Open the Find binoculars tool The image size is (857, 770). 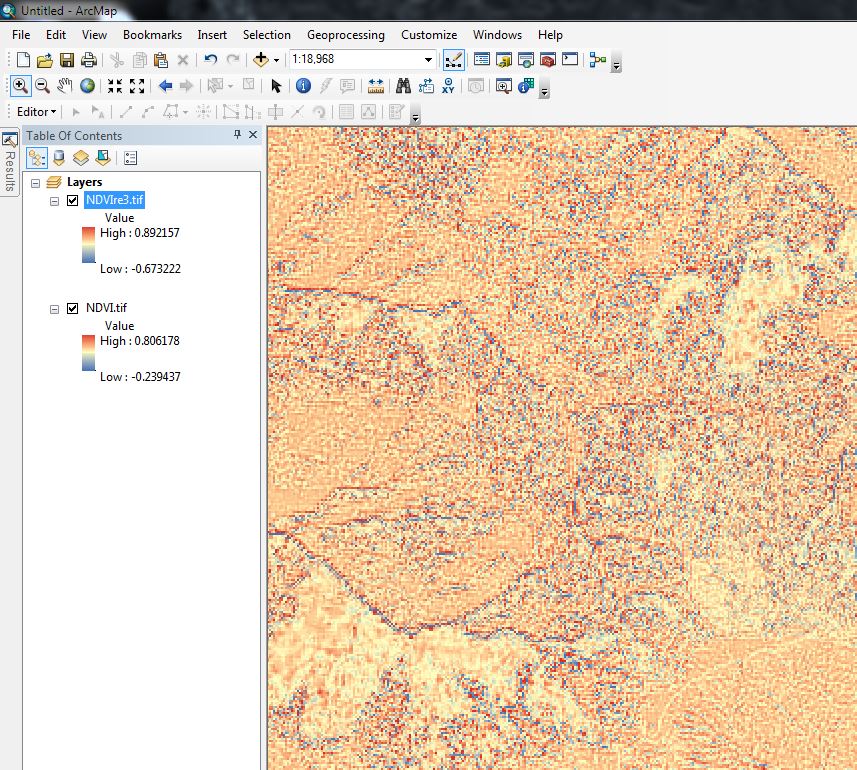403,86
